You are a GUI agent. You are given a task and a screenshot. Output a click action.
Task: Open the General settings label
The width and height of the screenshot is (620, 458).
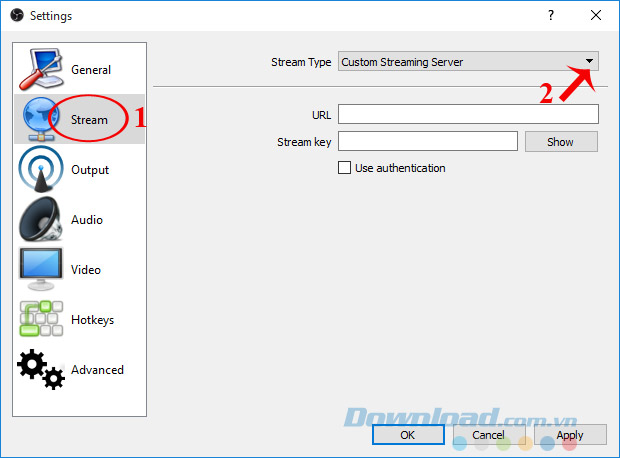point(91,70)
